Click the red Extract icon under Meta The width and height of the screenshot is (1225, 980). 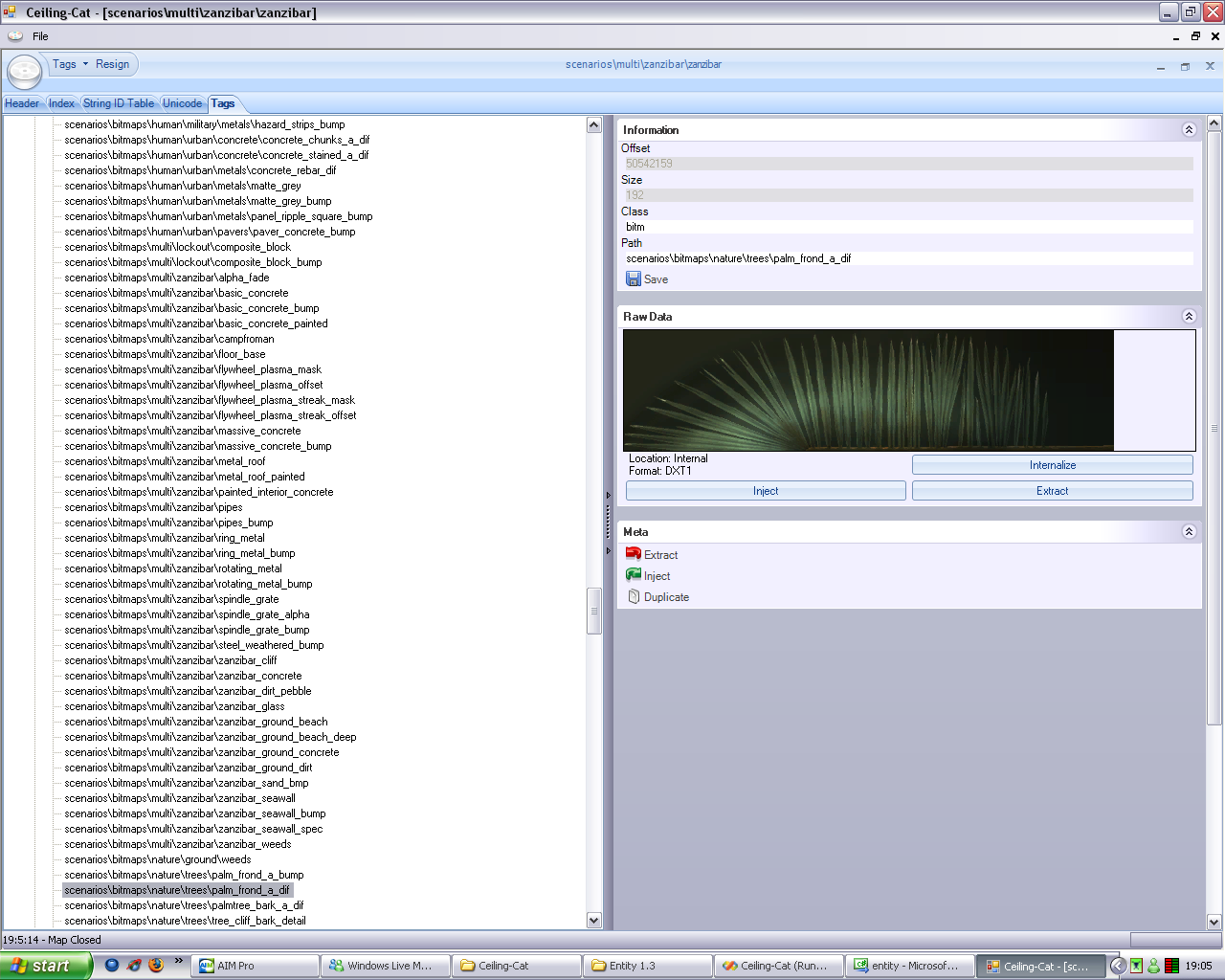(633, 554)
